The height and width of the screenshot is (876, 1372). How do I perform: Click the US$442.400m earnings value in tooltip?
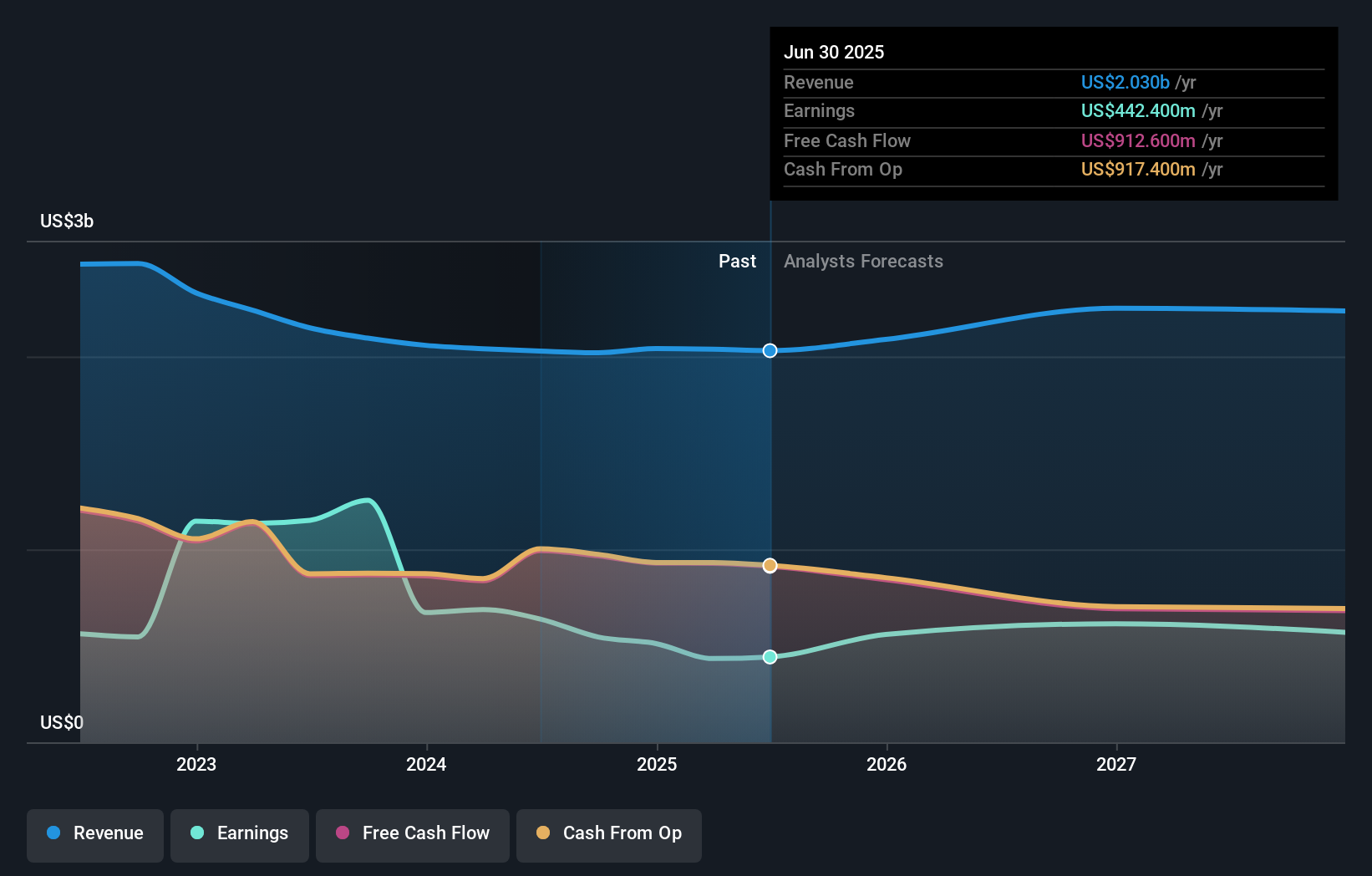tap(1137, 111)
